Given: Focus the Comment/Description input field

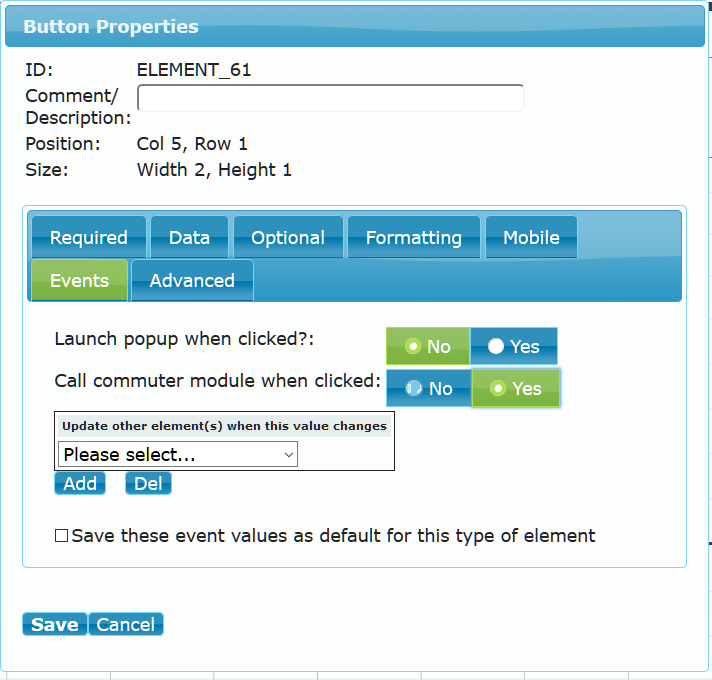Looking at the screenshot, I should [331, 98].
